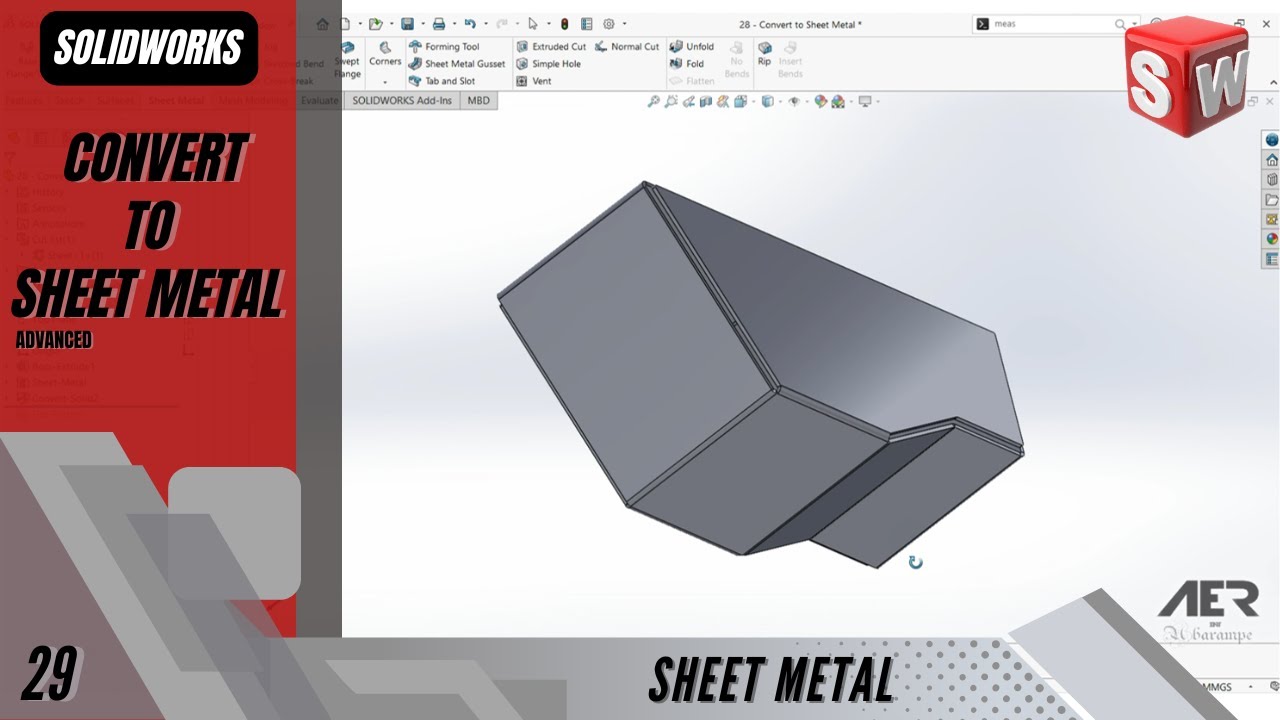Switch to the MBD tab
The height and width of the screenshot is (720, 1280).
[x=479, y=100]
